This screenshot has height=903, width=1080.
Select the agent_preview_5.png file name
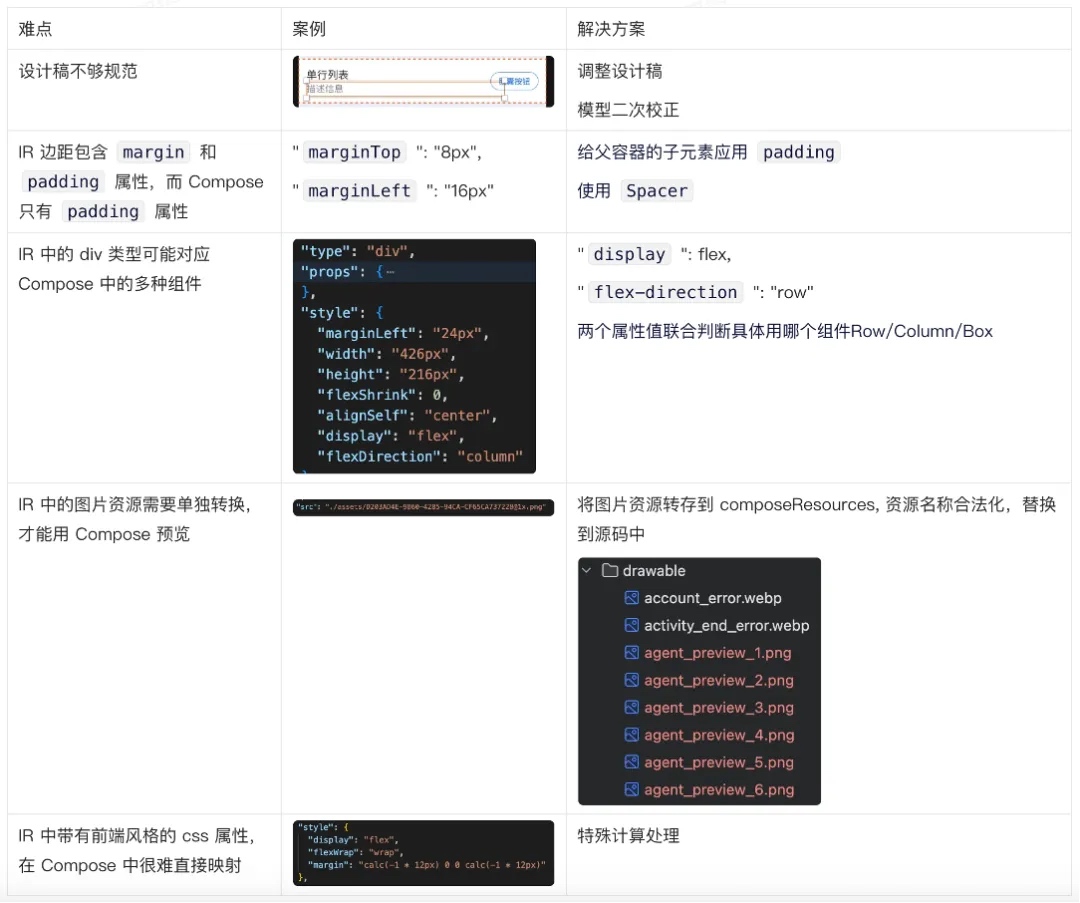pos(718,762)
